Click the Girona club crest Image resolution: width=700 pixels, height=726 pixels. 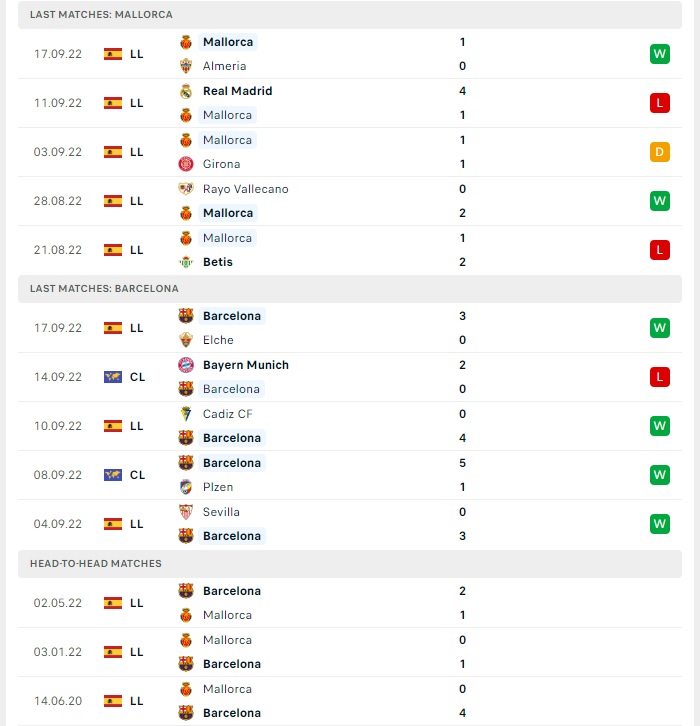point(186,164)
